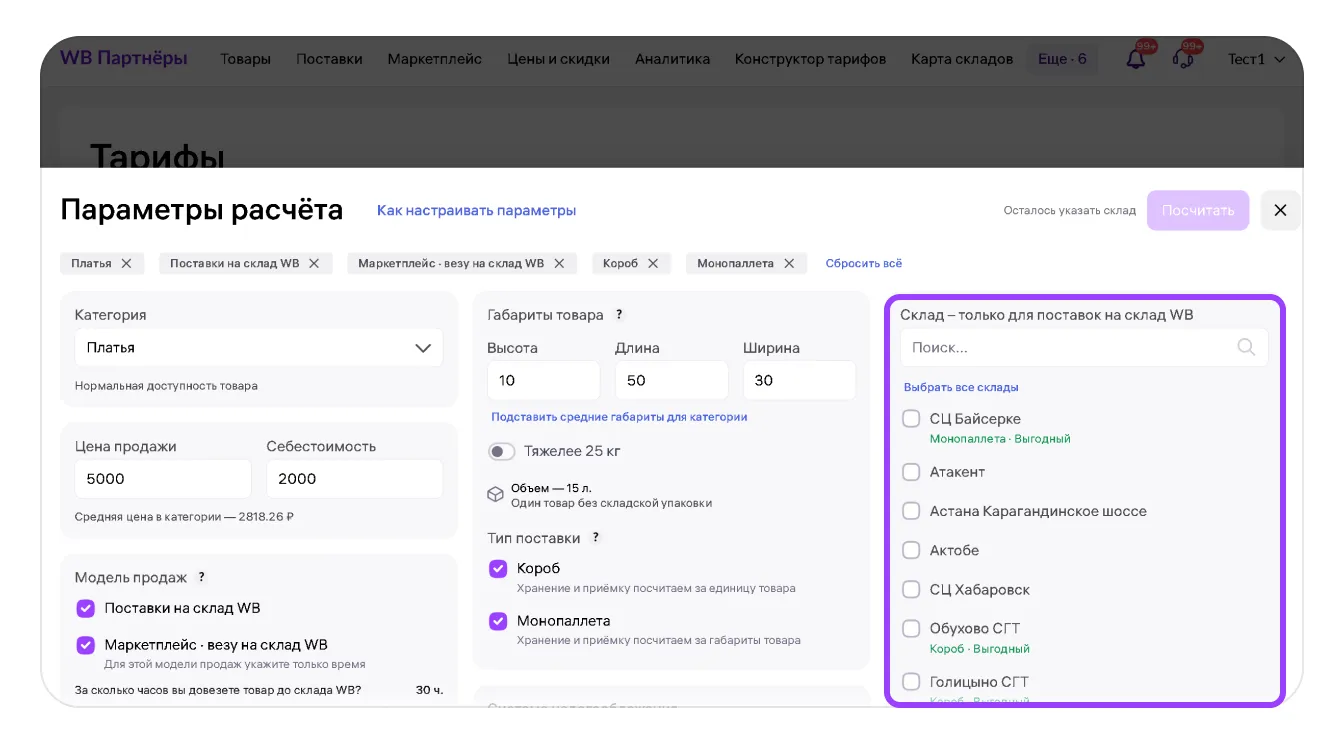Click the Себестоимость field
The image size is (1344, 744).
[x=354, y=479]
